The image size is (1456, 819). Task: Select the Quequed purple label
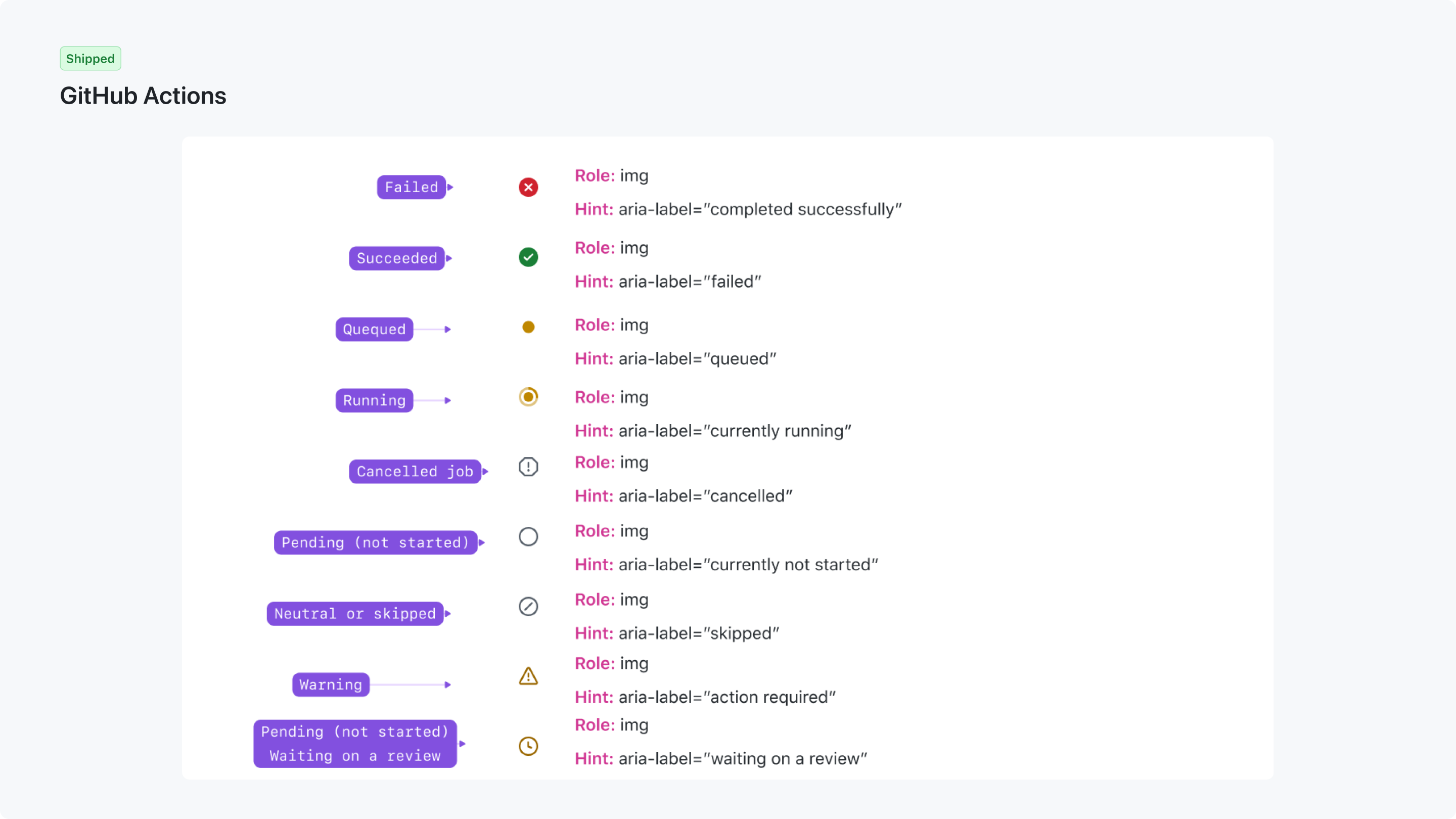click(x=374, y=330)
